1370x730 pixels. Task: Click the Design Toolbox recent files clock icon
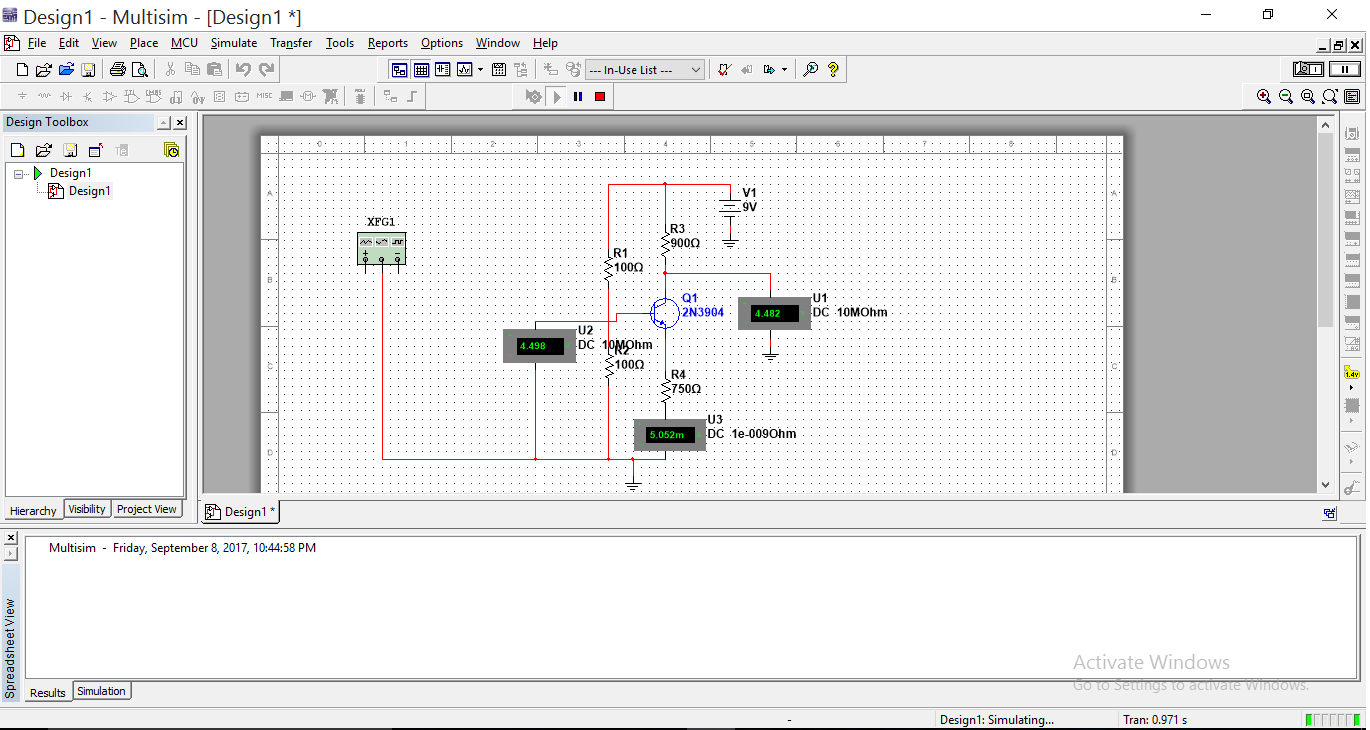click(x=172, y=150)
